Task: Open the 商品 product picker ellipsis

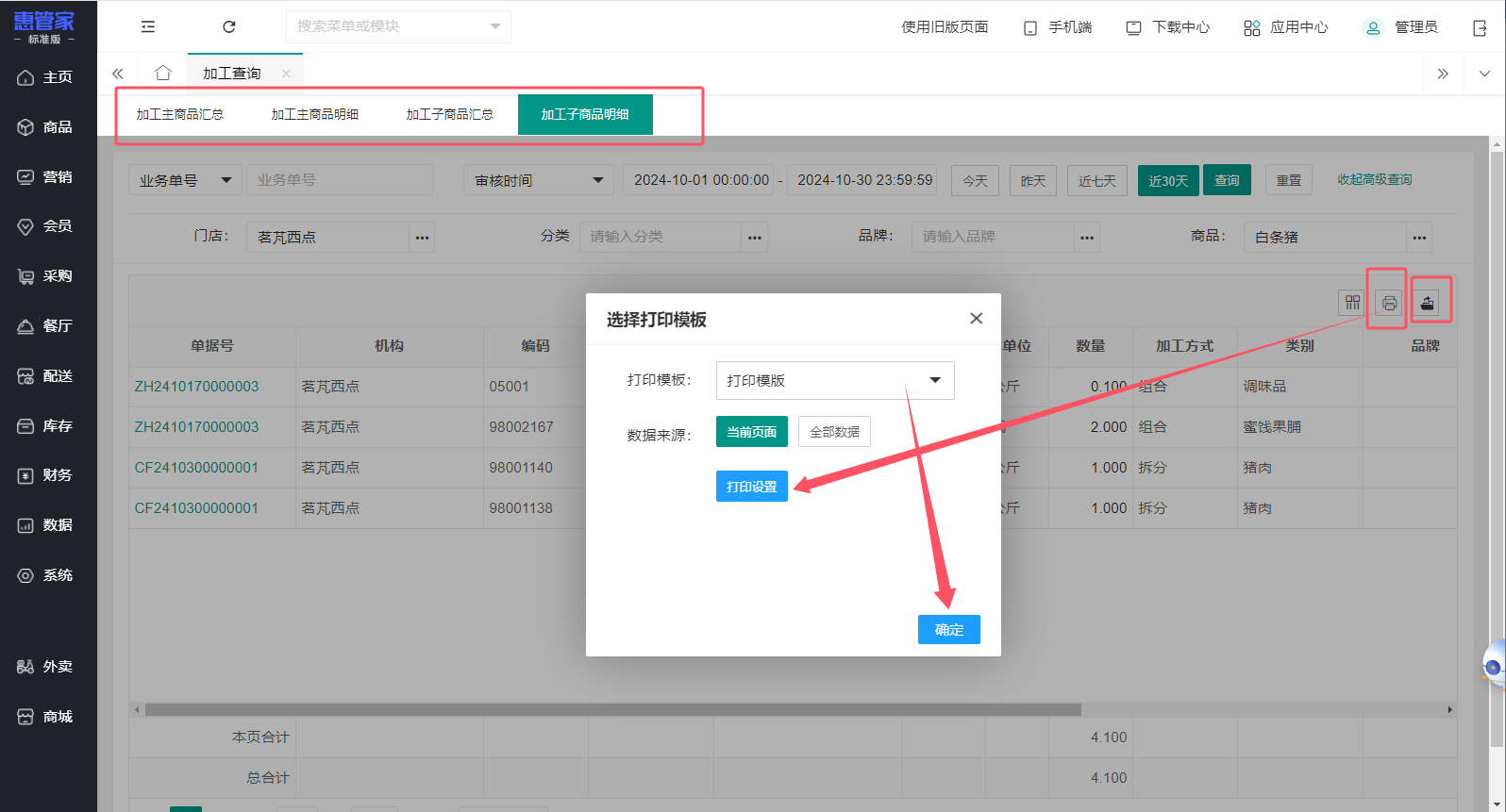Action: point(1419,237)
